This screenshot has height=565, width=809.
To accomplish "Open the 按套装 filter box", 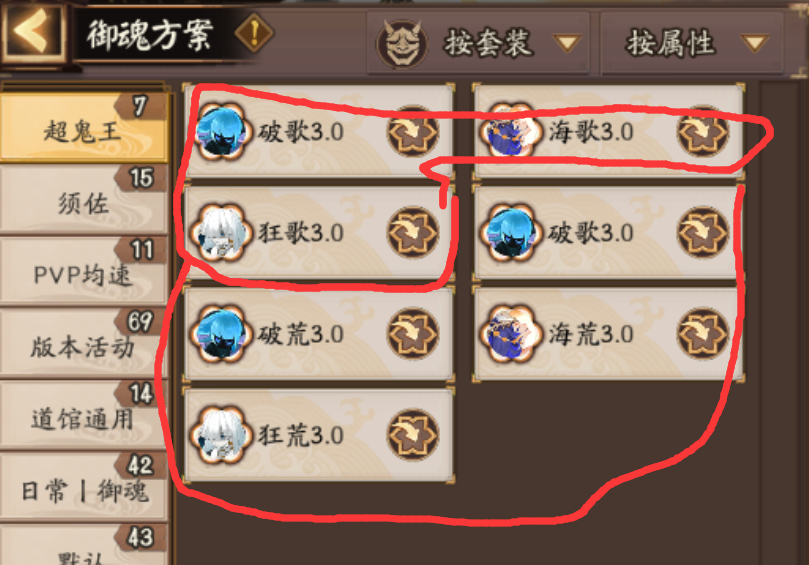I will (x=478, y=42).
